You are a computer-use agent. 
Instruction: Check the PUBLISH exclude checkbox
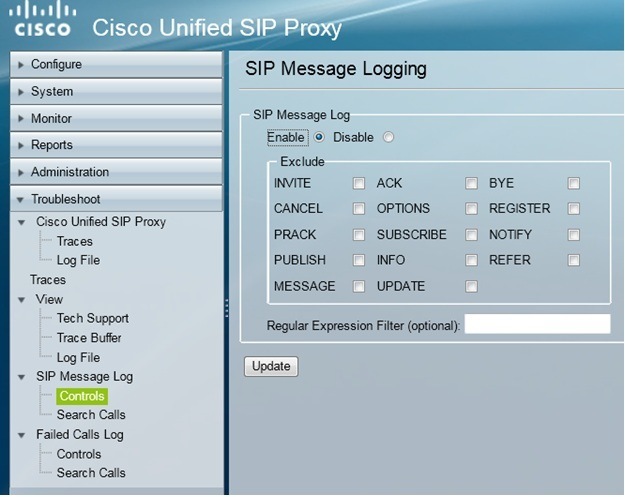click(x=359, y=260)
